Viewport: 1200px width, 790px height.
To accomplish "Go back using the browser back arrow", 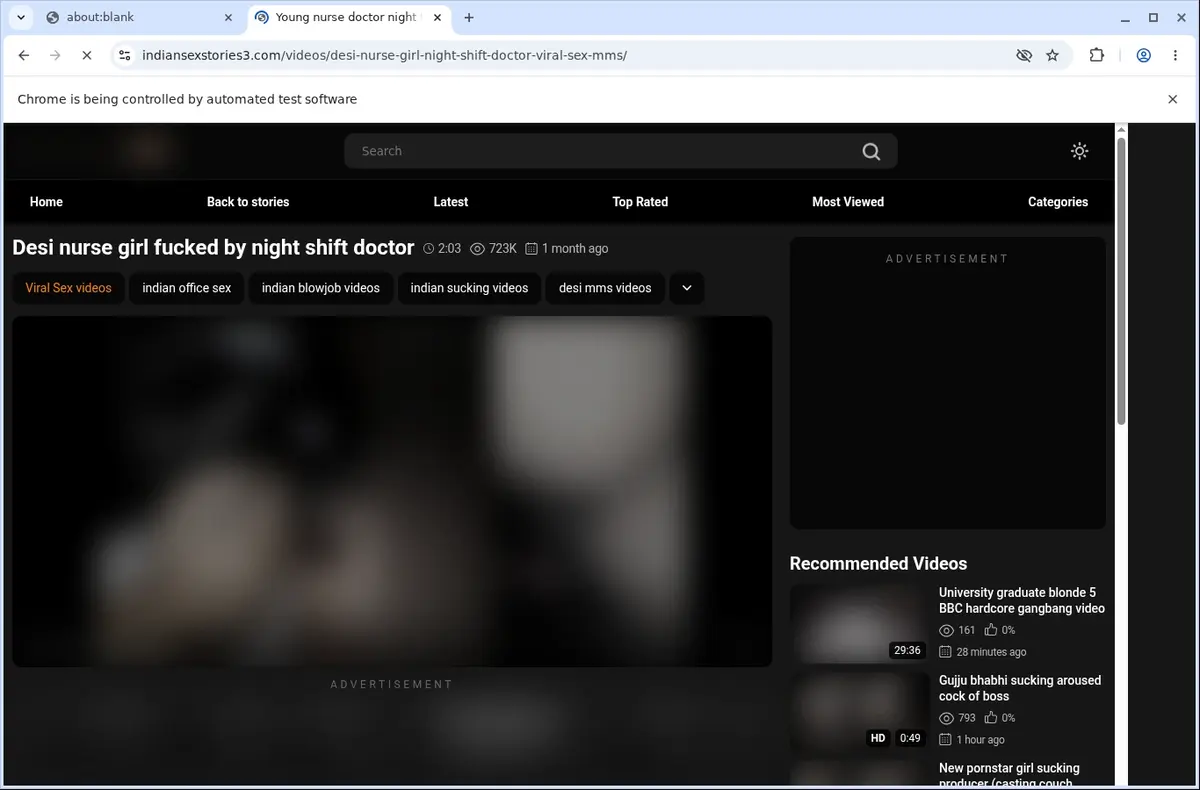I will (24, 56).
